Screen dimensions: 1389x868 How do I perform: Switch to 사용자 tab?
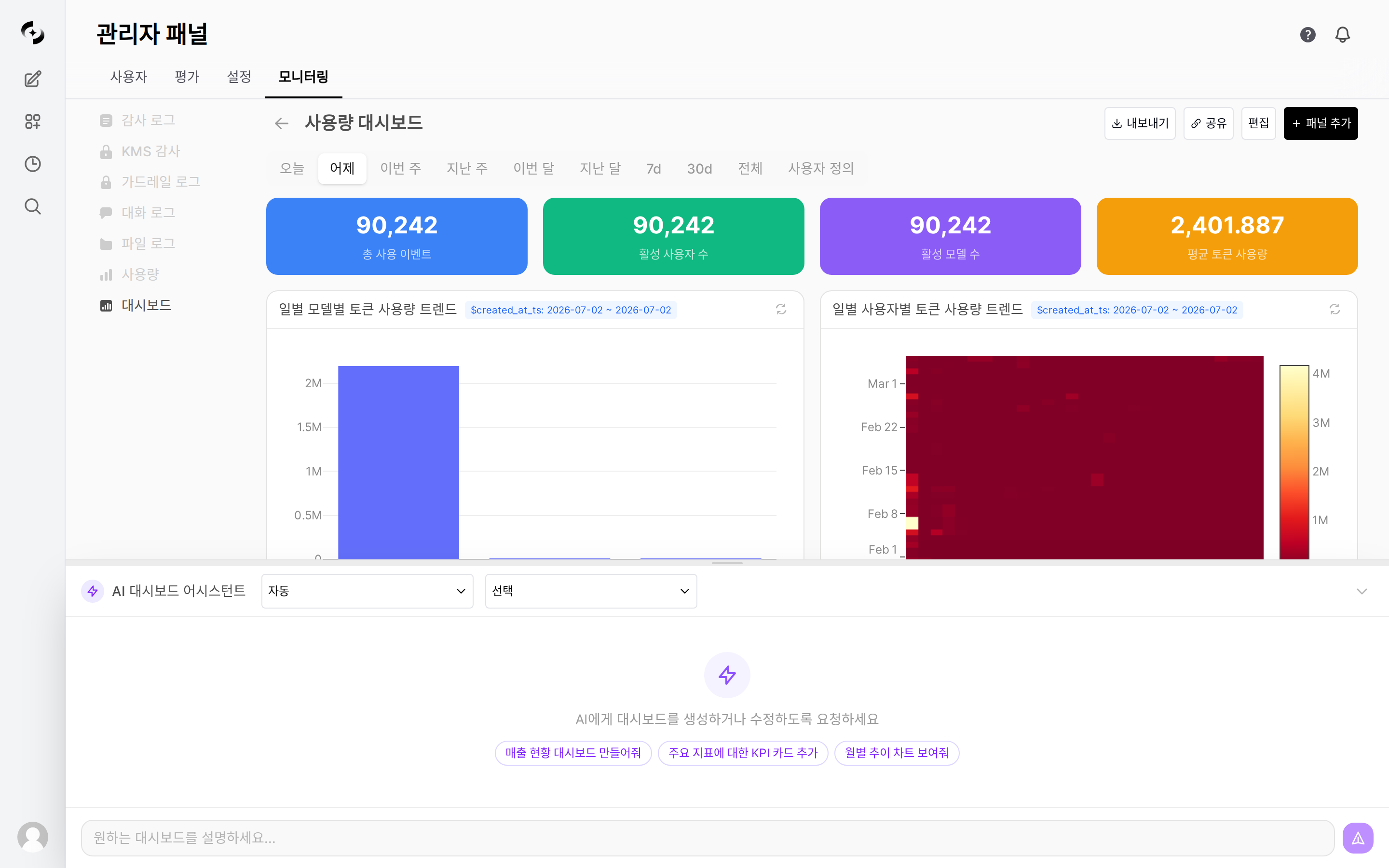click(x=129, y=76)
